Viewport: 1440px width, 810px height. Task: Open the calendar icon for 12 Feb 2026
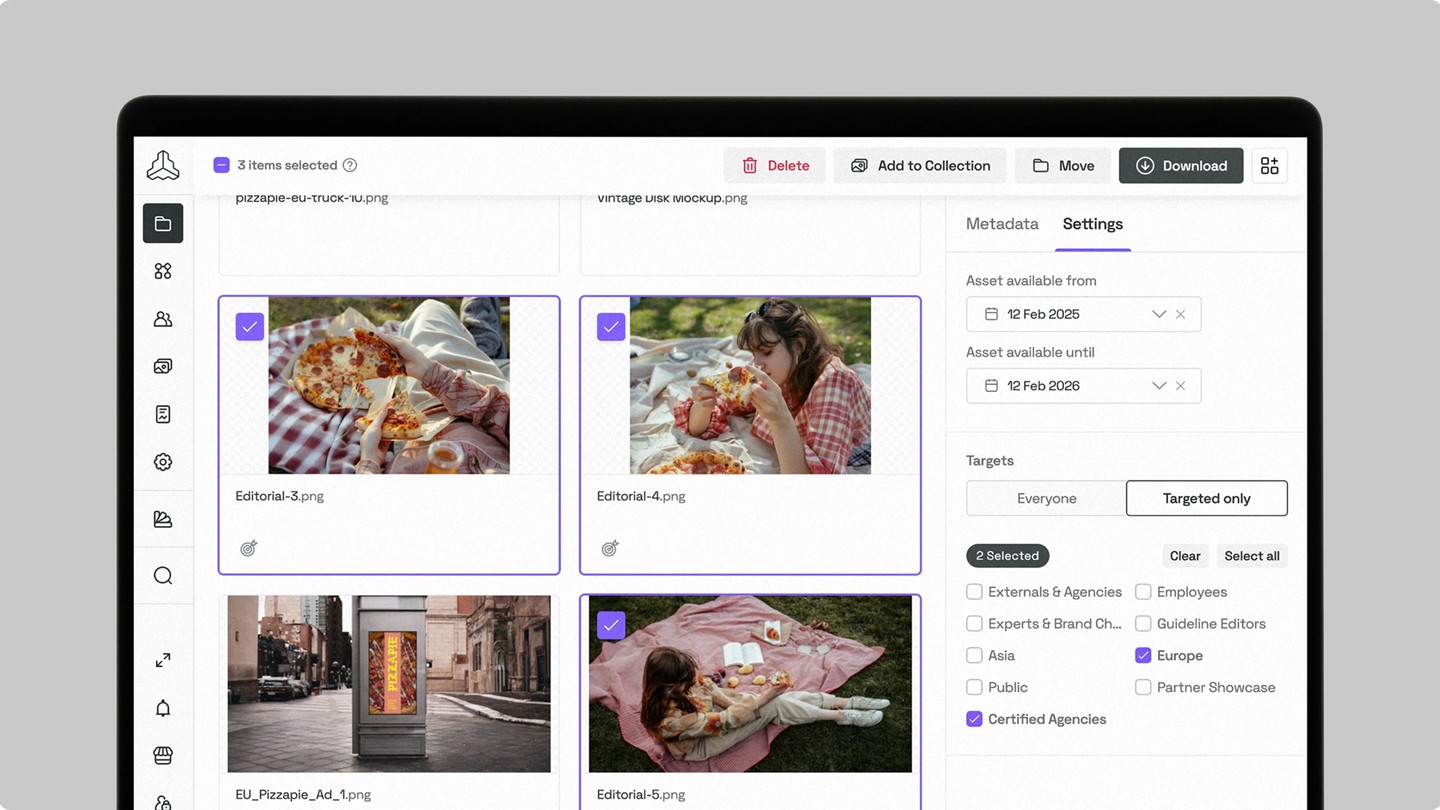pyautogui.click(x=989, y=385)
